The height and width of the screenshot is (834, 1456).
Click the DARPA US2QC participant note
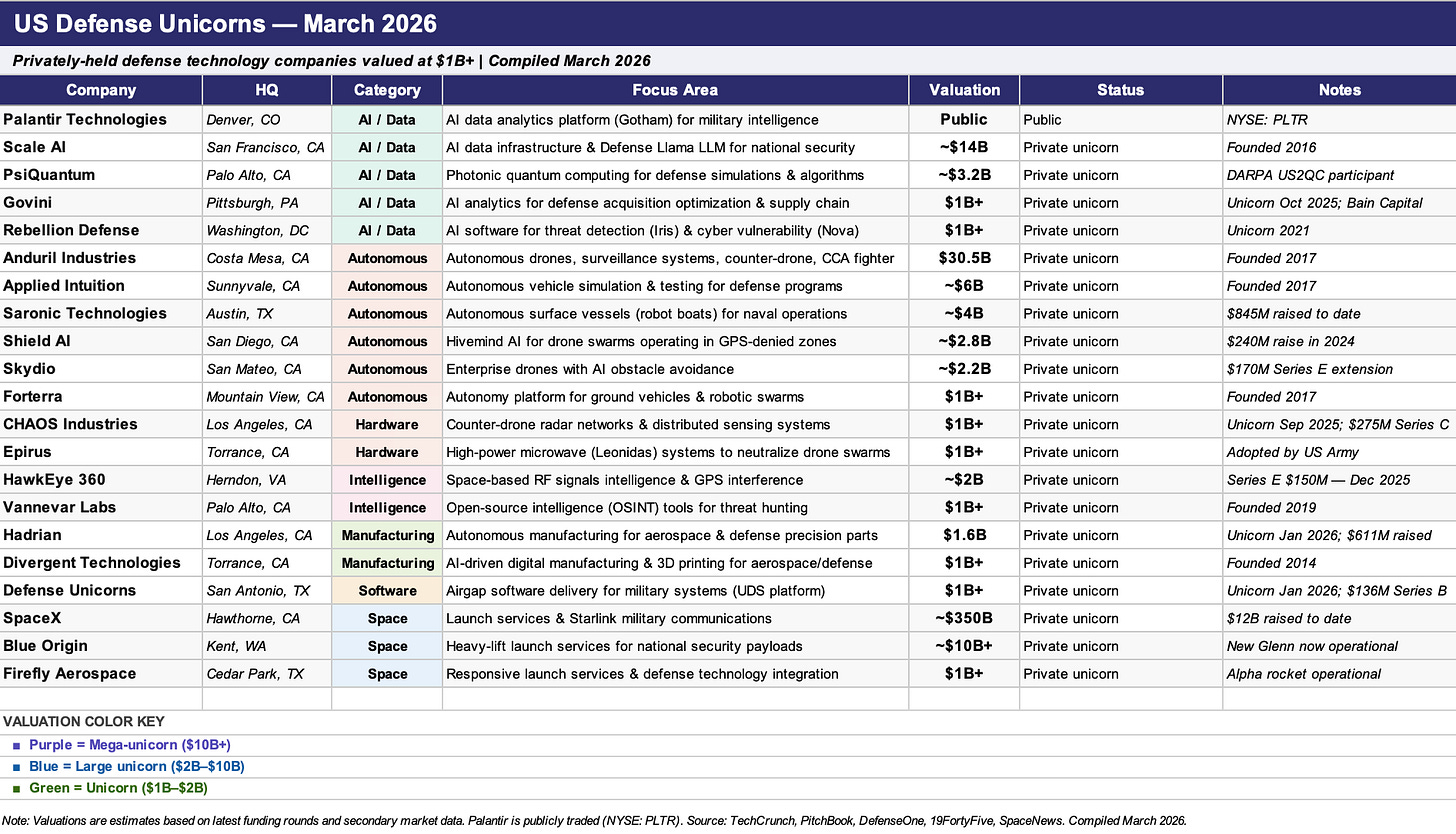pyautogui.click(x=1339, y=175)
